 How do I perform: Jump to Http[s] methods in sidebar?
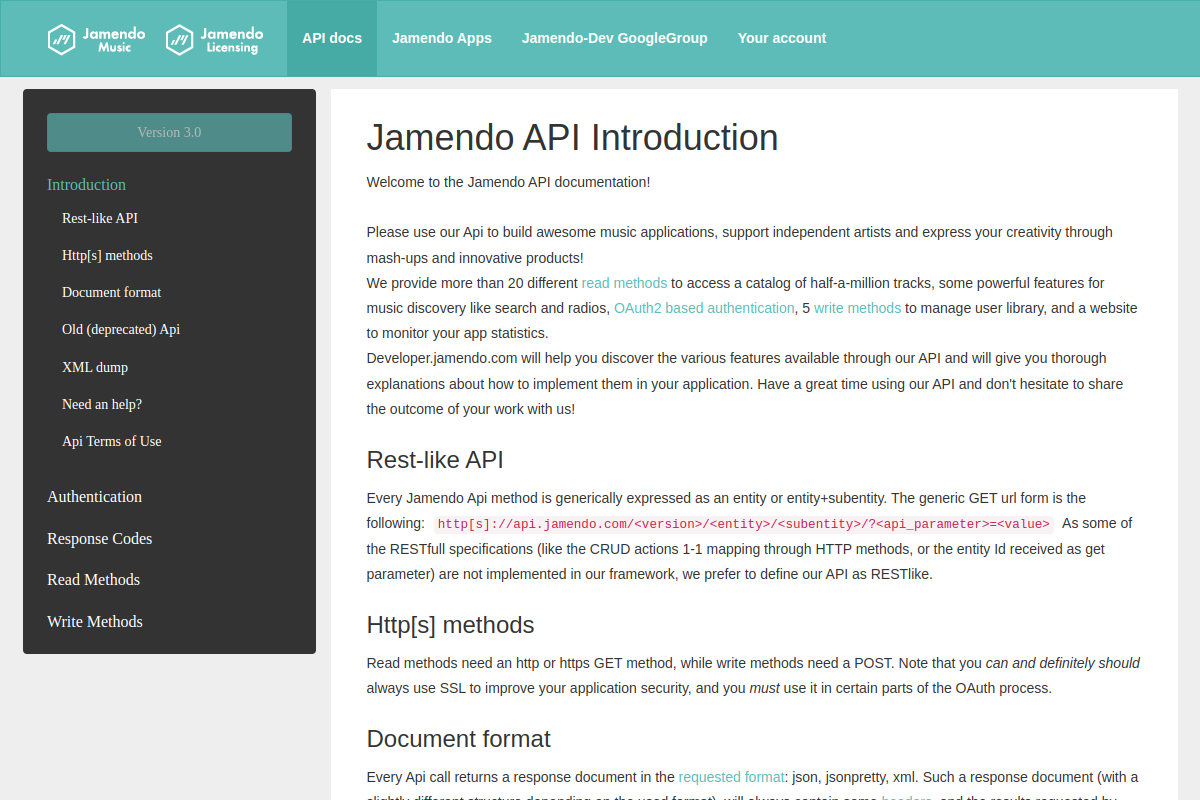pyautogui.click(x=107, y=255)
